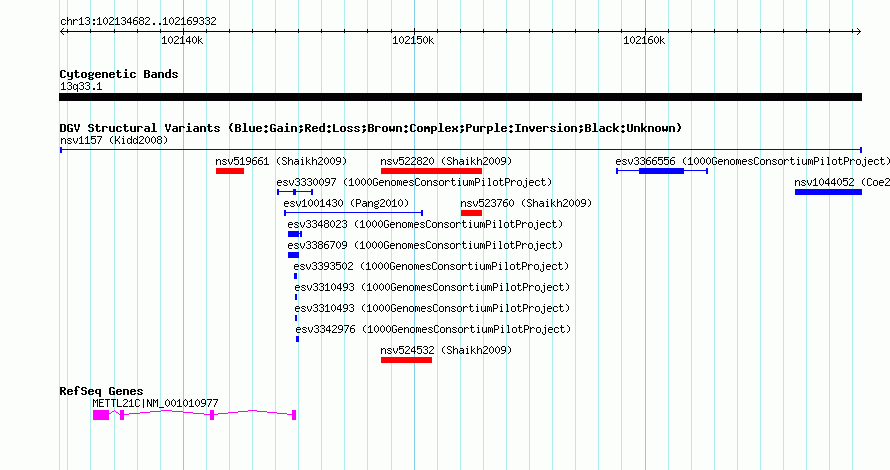Click the small blue esv3393502 glyph
890x470 pixels.
coord(295,276)
